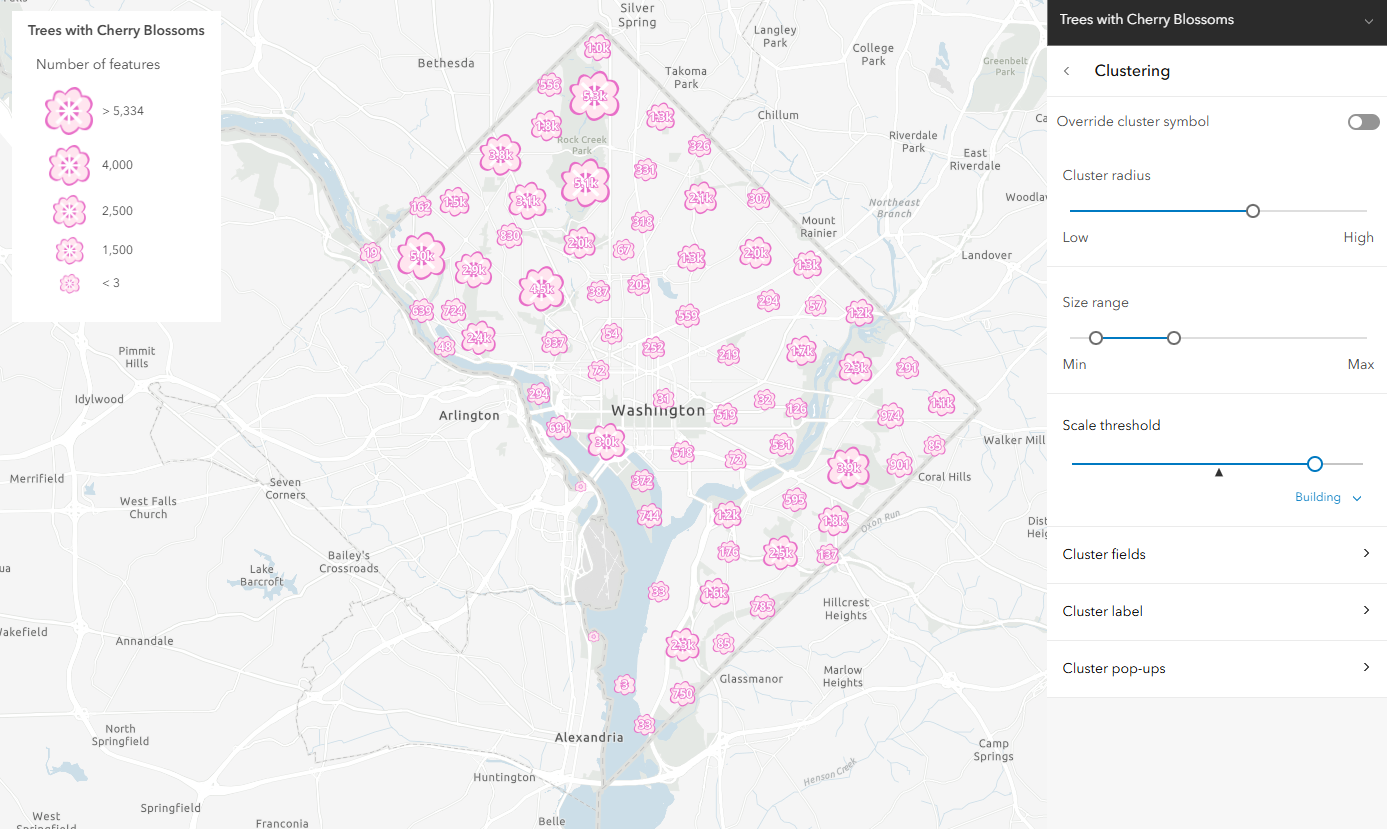This screenshot has width=1387, height=829.
Task: Click the 691 cluster near Arlington
Action: (558, 428)
